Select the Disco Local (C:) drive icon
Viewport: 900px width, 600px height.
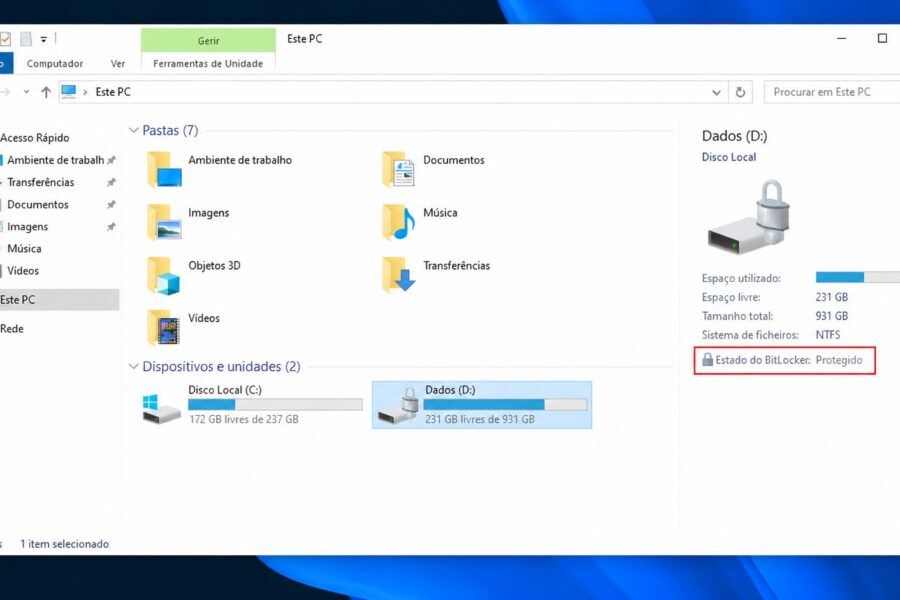161,408
